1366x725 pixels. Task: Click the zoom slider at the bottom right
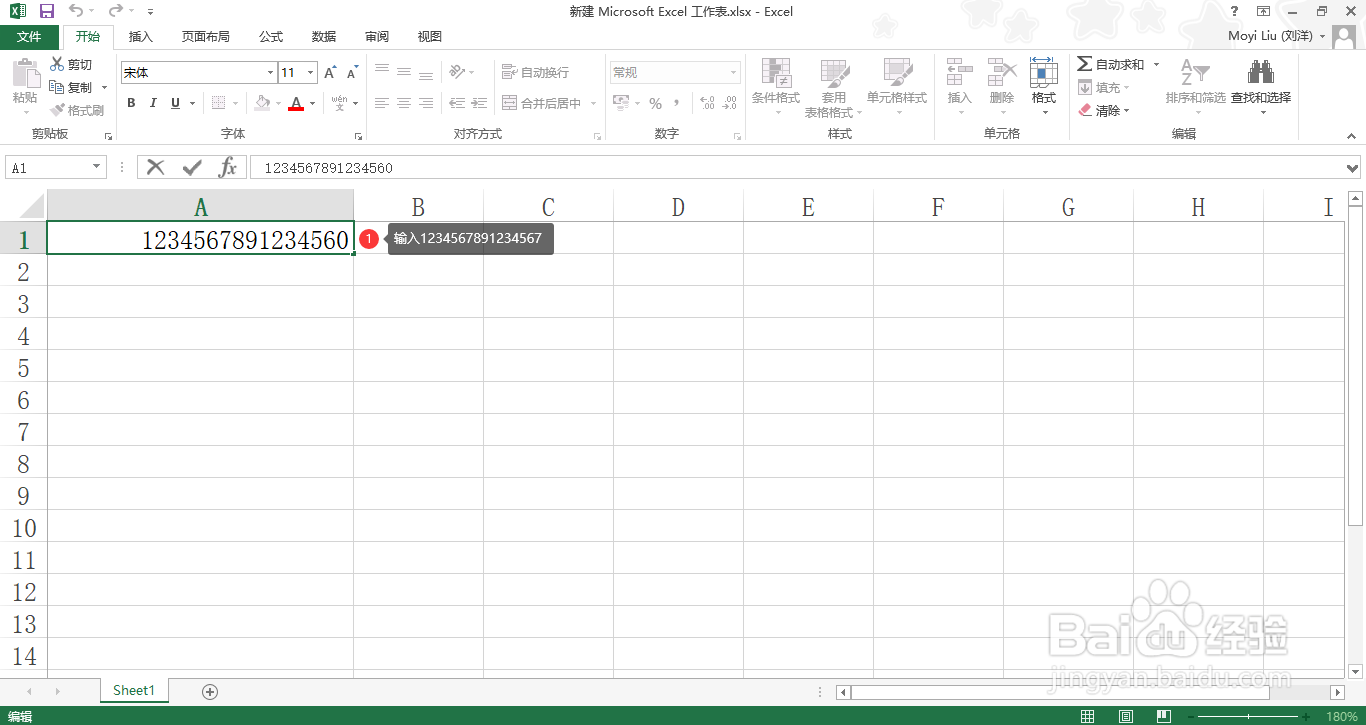pos(1248,716)
